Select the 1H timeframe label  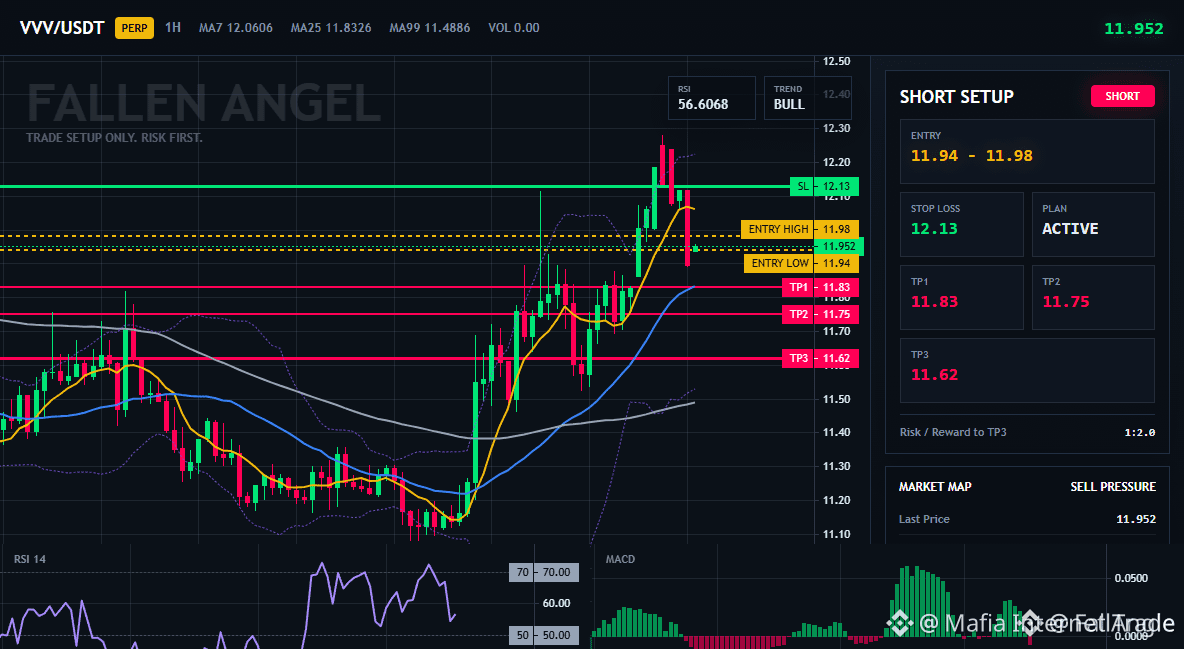[x=173, y=27]
